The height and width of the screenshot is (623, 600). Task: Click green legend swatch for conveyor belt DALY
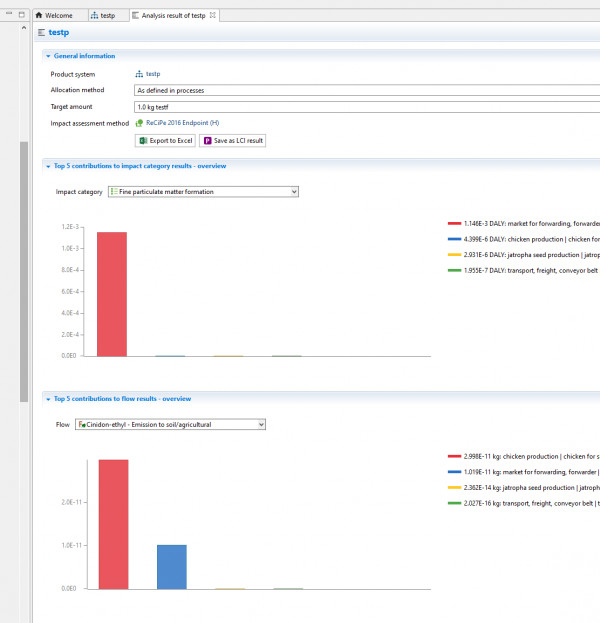[x=454, y=270]
